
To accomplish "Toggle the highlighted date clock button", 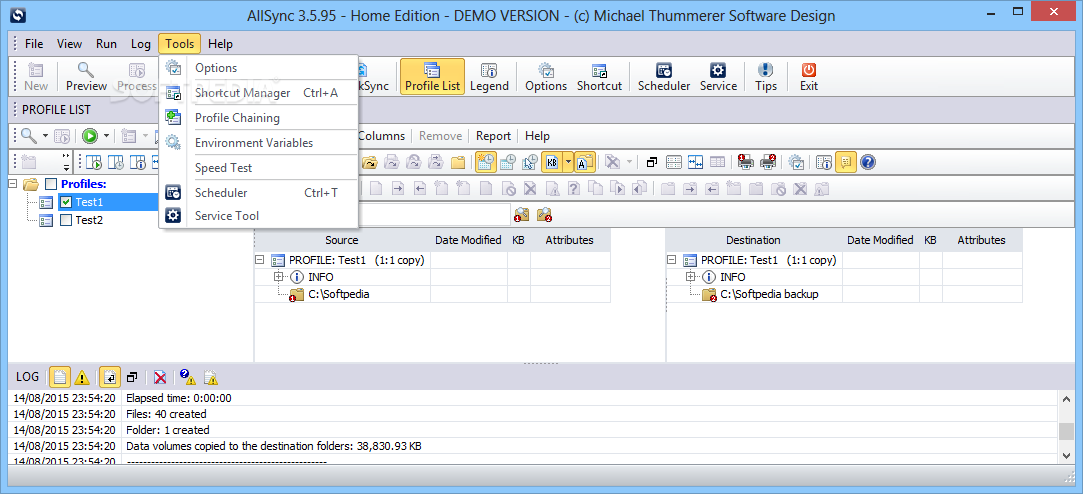I will click(486, 162).
